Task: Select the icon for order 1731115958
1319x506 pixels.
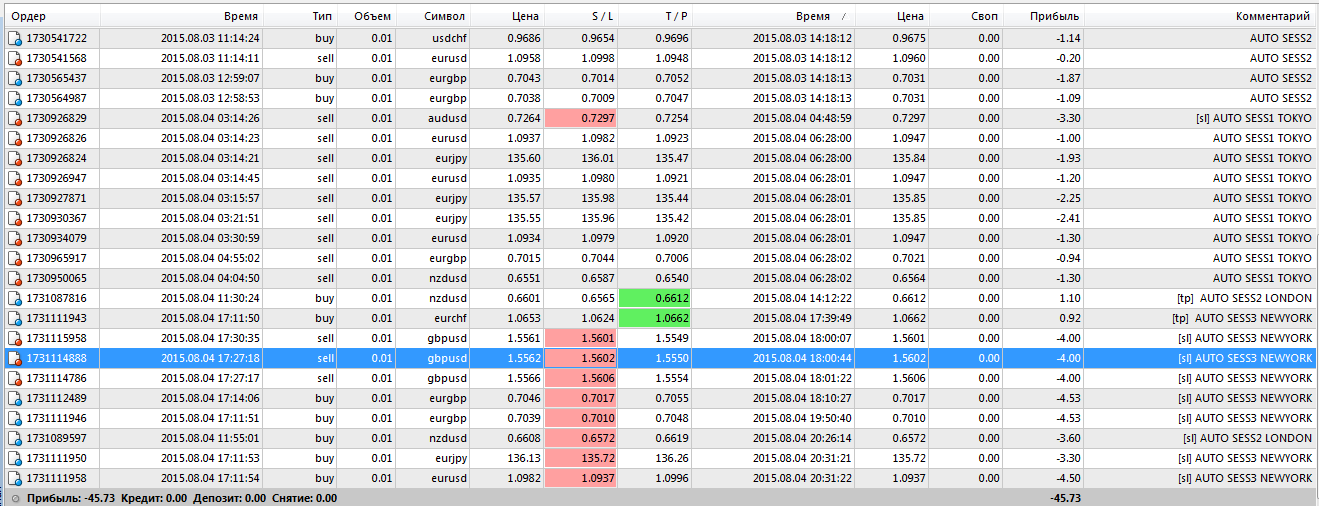Action: pos(15,338)
